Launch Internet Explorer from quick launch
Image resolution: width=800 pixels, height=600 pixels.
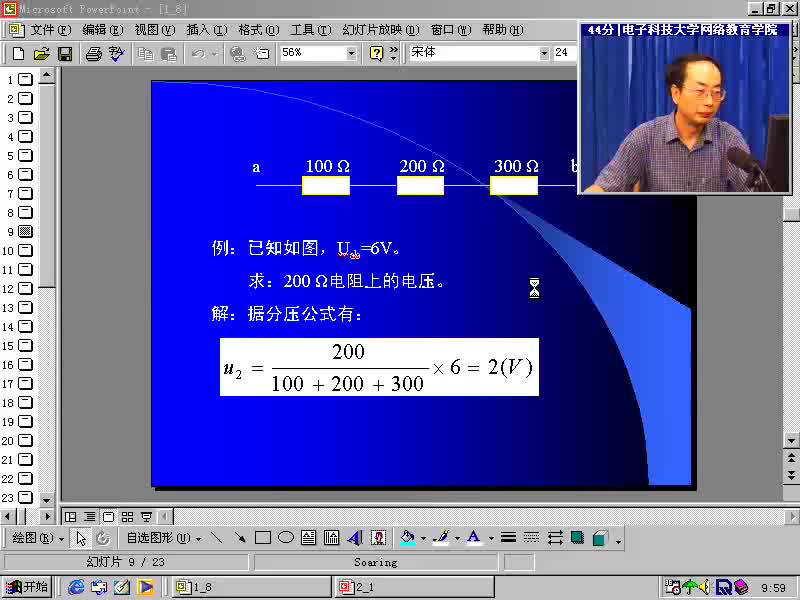coord(76,587)
